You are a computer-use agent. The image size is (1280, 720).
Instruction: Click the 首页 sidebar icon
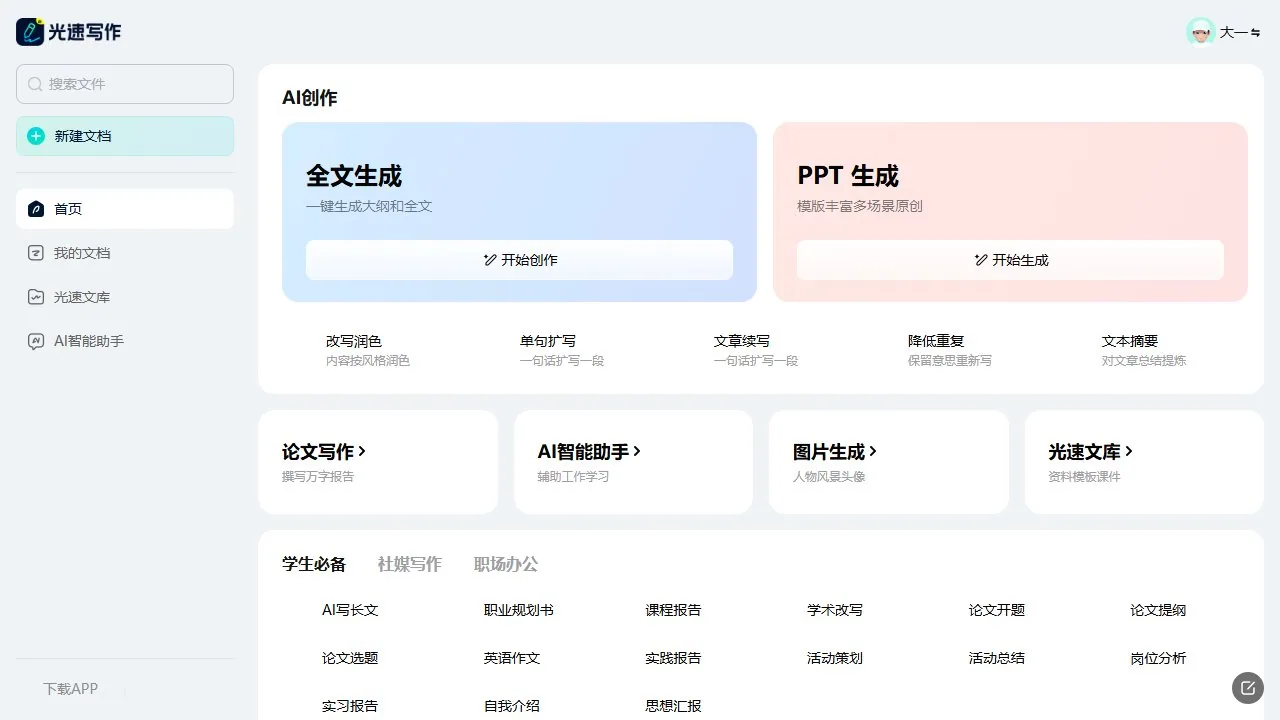pyautogui.click(x=36, y=209)
